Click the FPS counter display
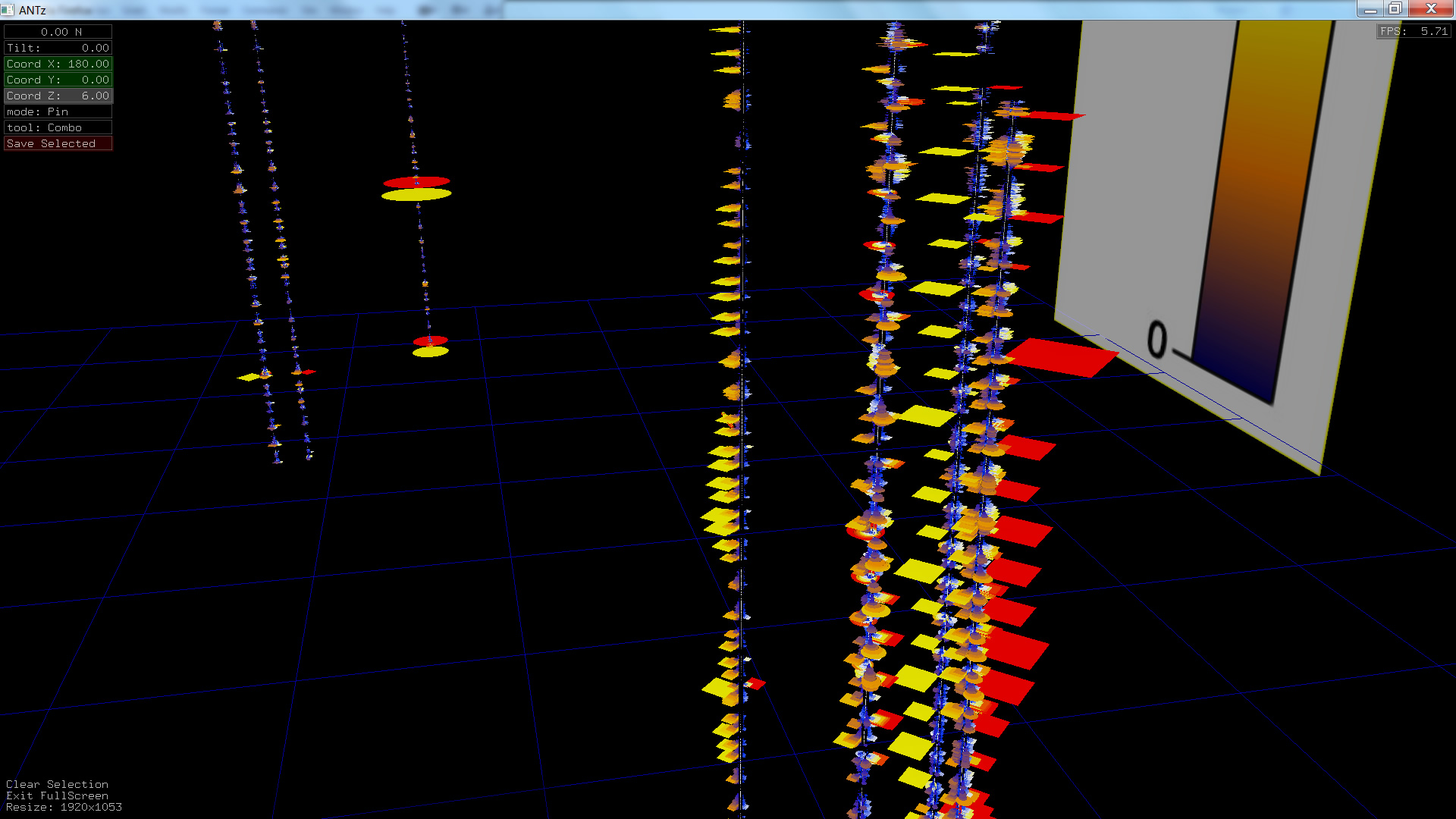The image size is (1456, 819). [1414, 31]
